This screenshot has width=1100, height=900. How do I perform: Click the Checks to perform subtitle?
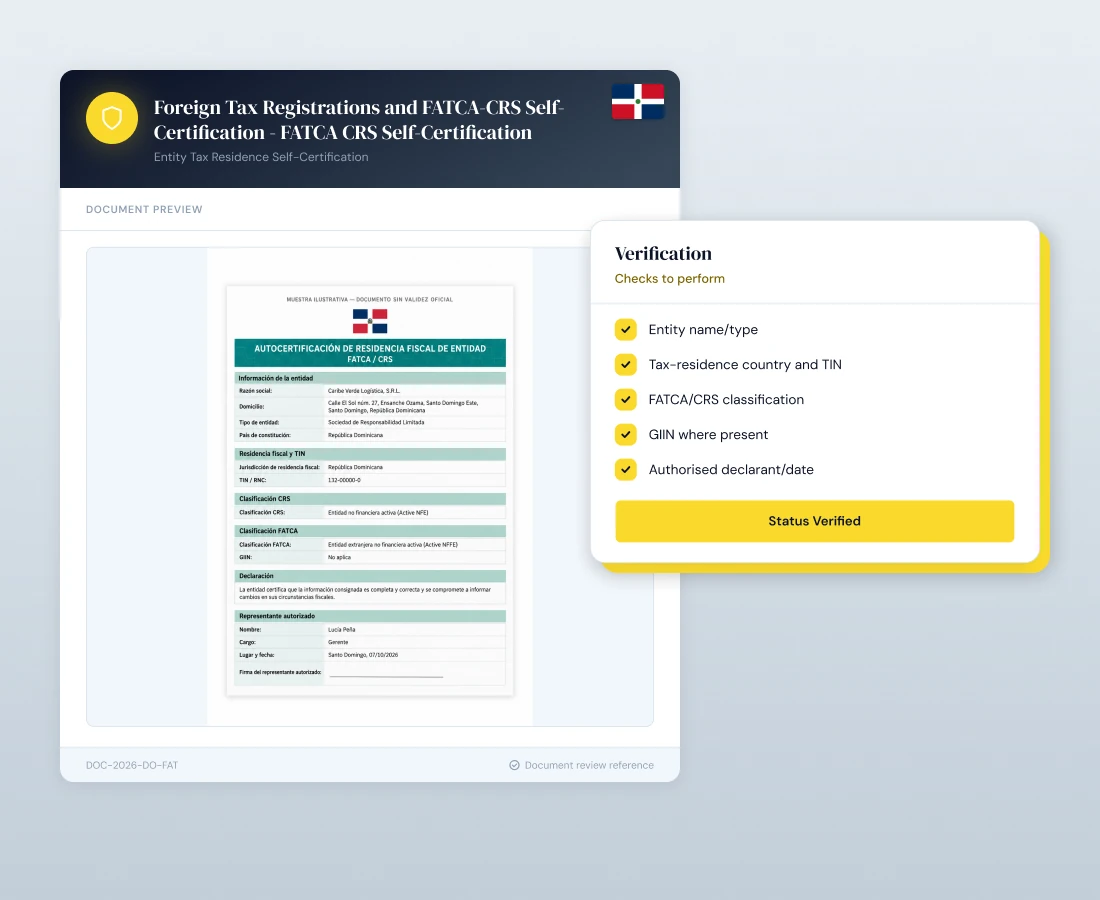pos(669,278)
